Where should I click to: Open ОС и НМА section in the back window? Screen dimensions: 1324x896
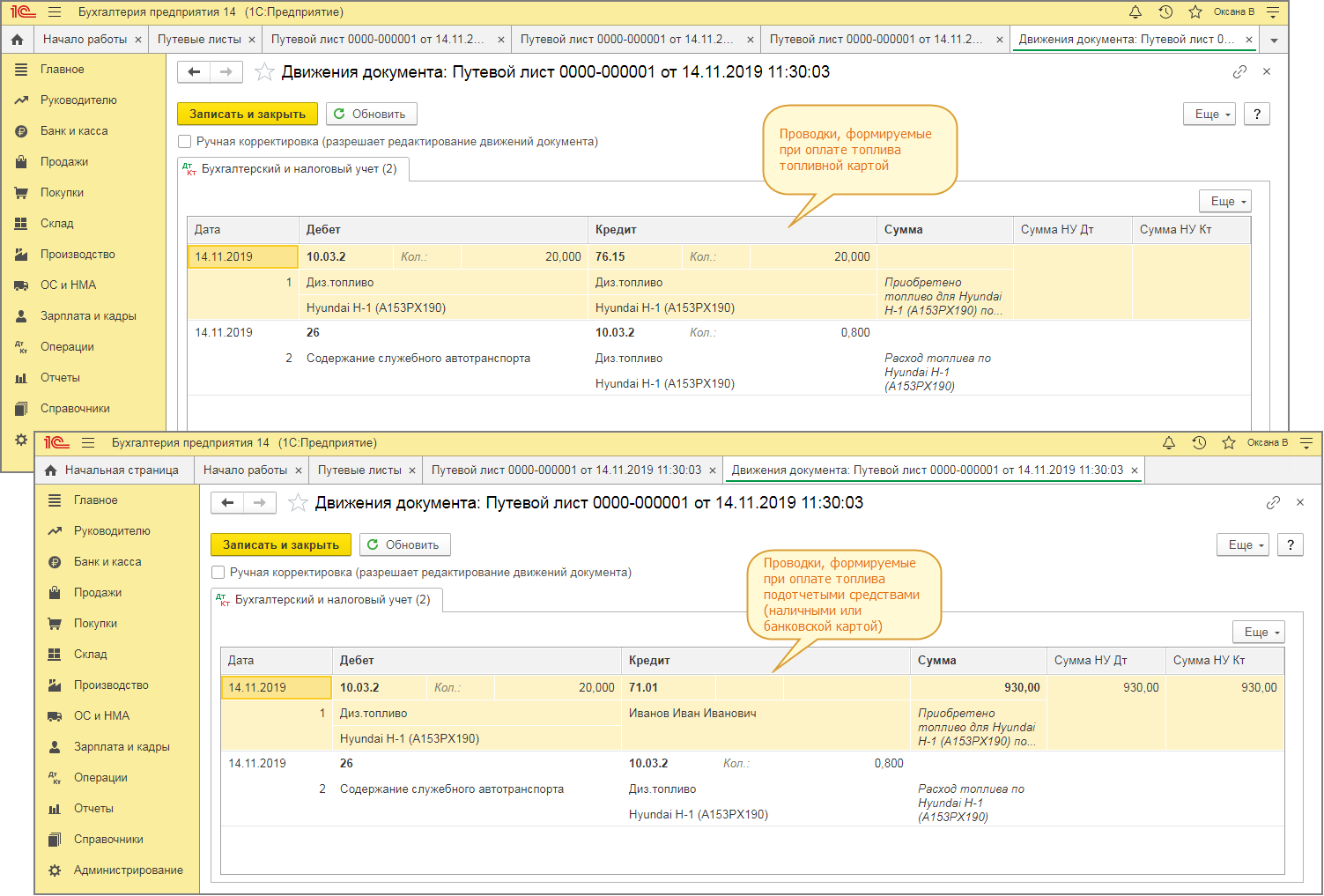tap(56, 285)
